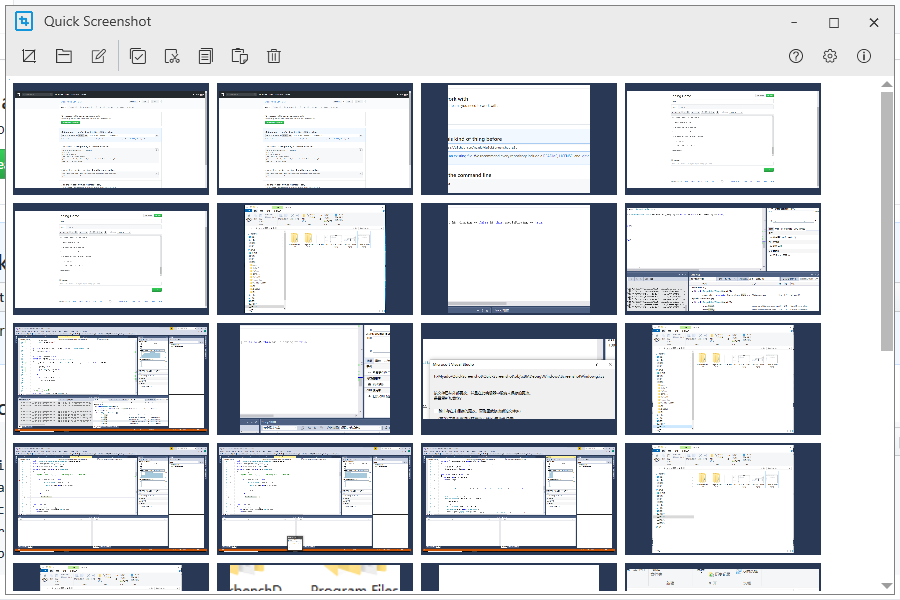Select the second-row web form thumbnail at the left
Viewport: 900px width, 600px height.
111,259
